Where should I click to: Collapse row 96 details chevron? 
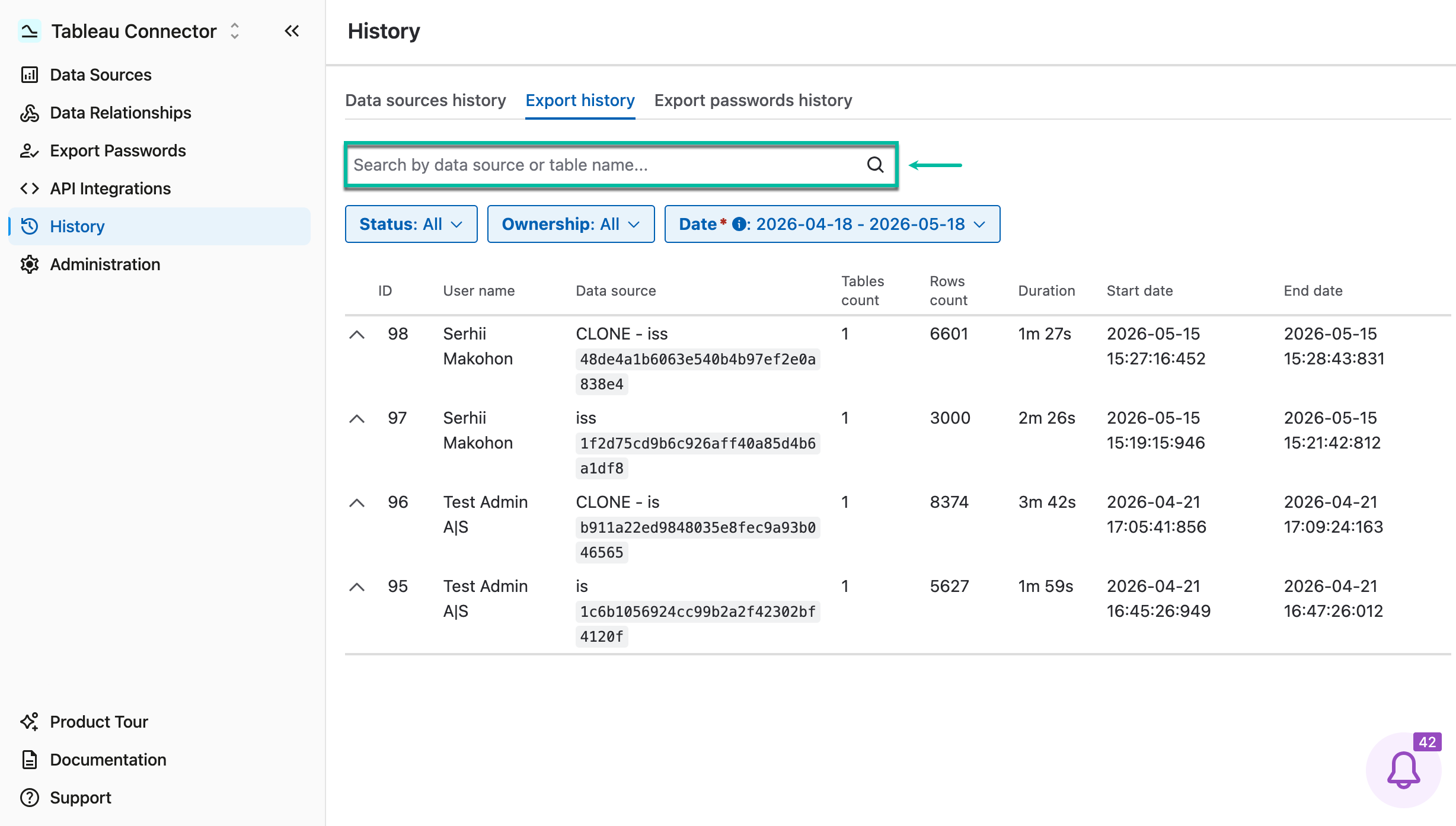pos(357,502)
